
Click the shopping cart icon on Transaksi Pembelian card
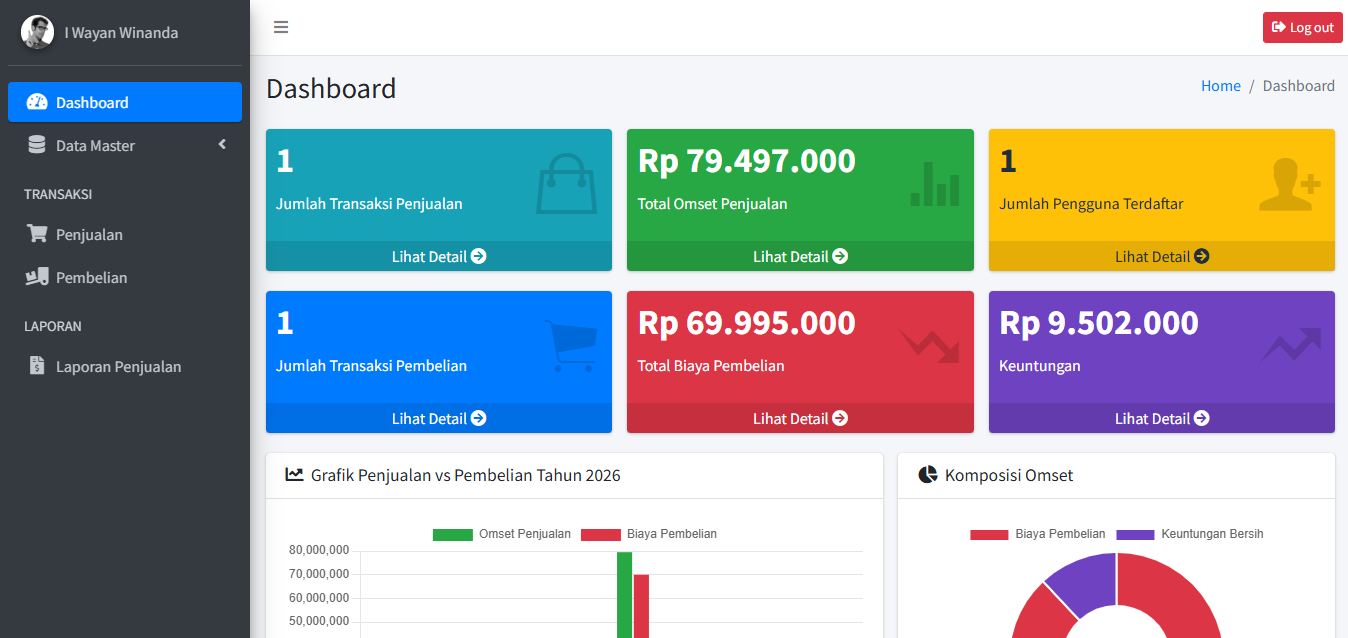click(x=571, y=346)
